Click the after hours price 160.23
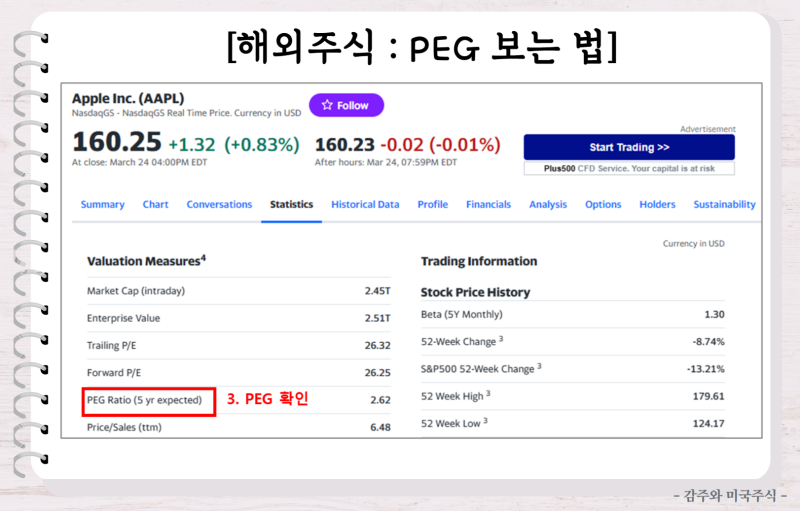Image resolution: width=800 pixels, height=511 pixels. tap(345, 145)
